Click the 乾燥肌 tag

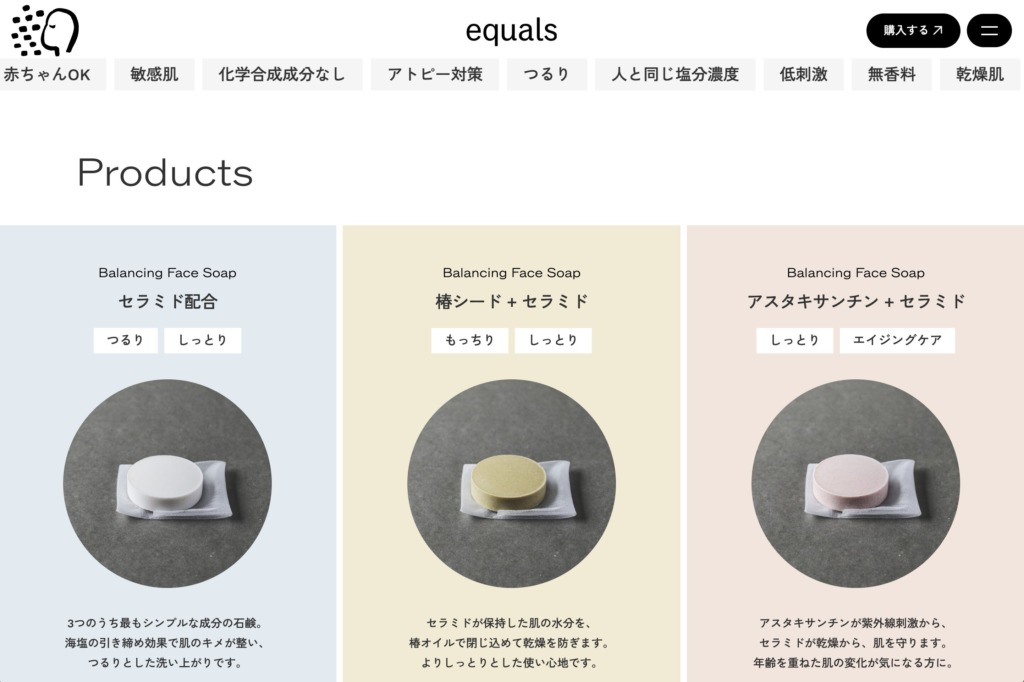(980, 74)
